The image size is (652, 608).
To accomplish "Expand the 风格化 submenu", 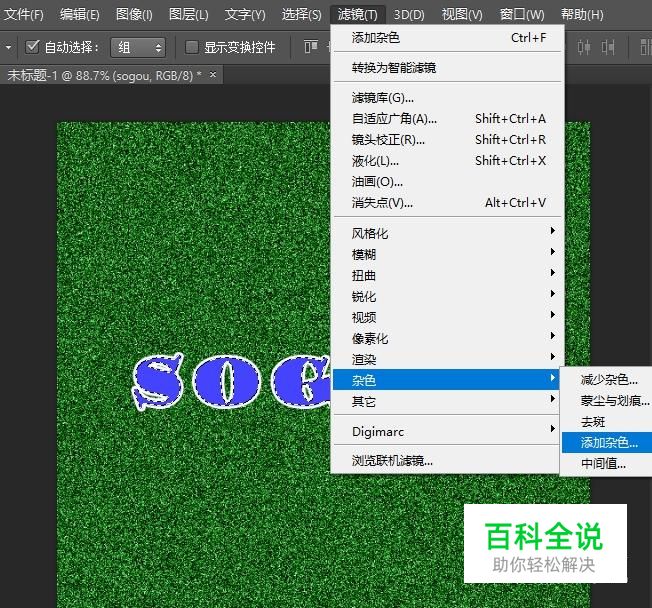I will [447, 233].
